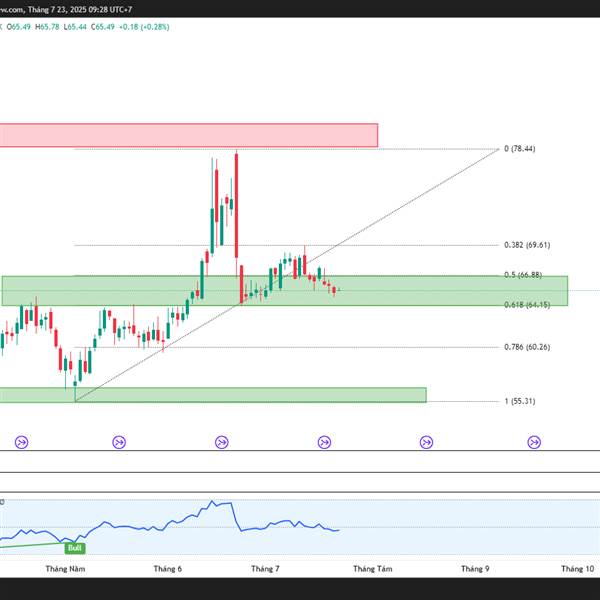Screen dimensions: 600x600
Task: Click the chart timestamp Tháng 7 23, 2025 09:28
Action: point(68,9)
